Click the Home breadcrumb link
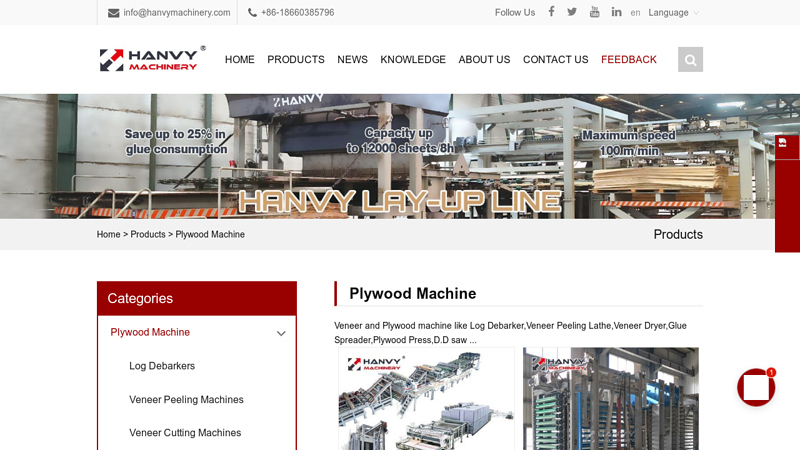800x450 pixels. point(109,234)
